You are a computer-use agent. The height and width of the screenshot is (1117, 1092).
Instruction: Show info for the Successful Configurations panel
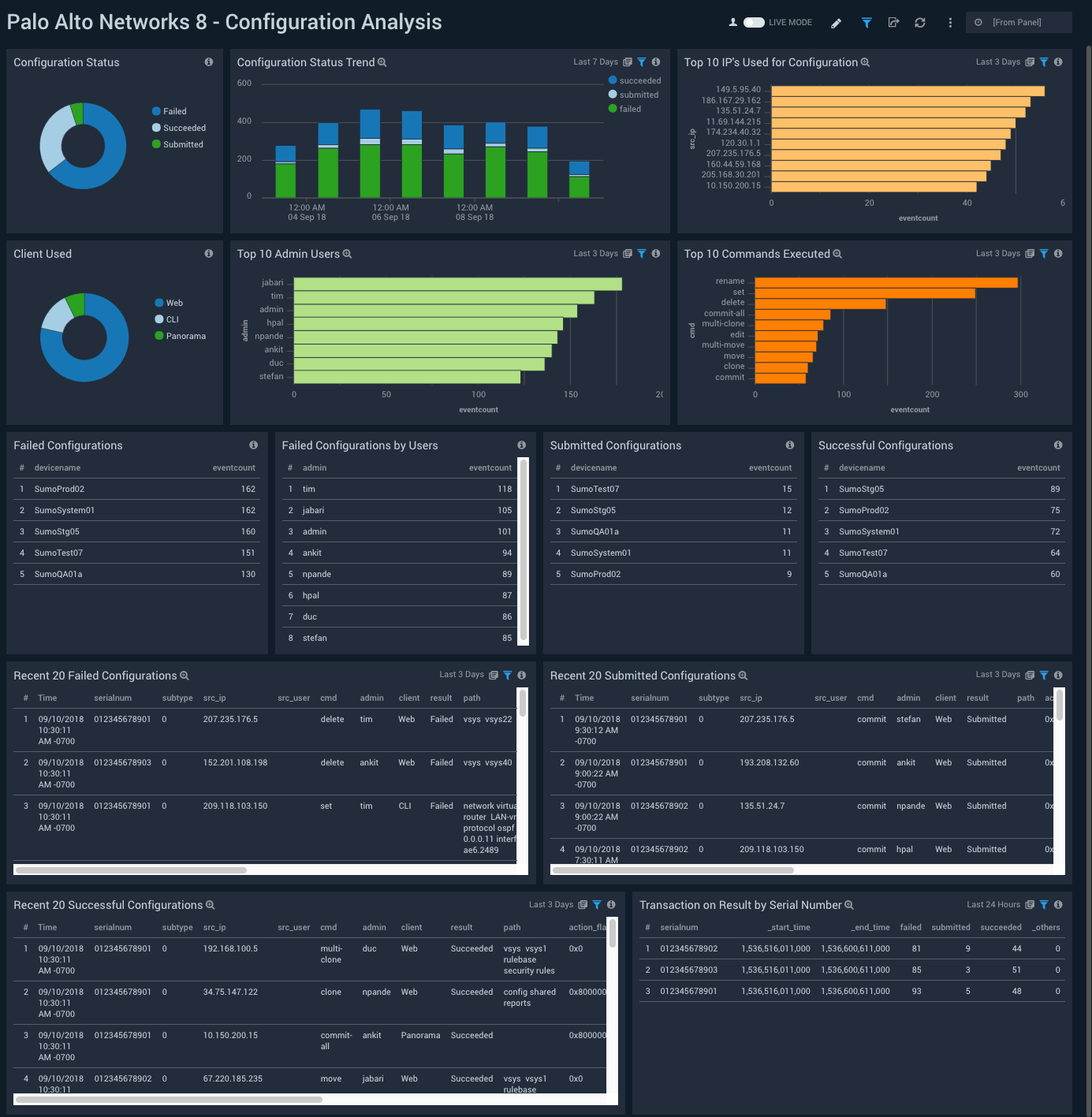pyautogui.click(x=1057, y=443)
